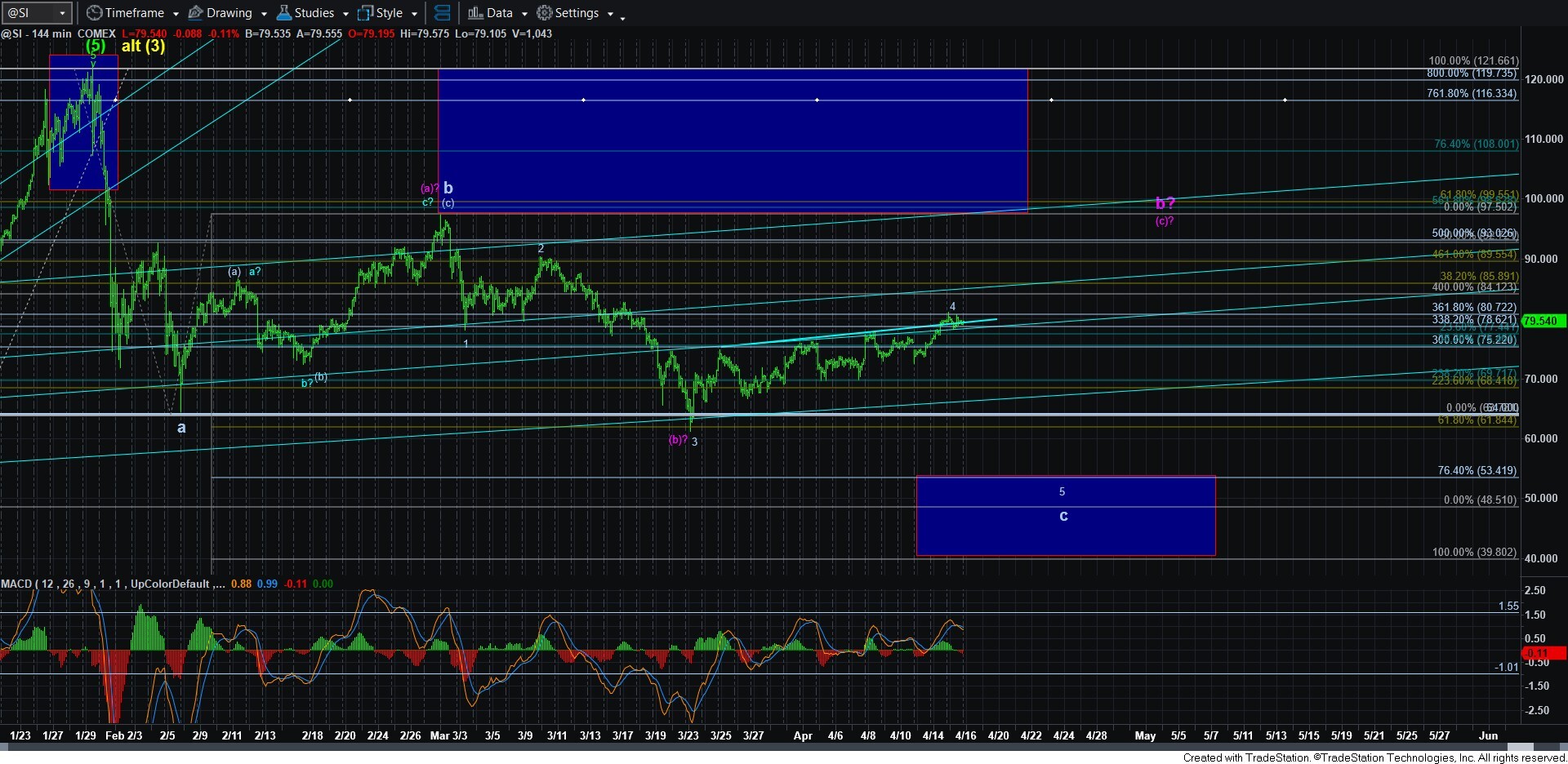Click the Style overlapping squares icon
Viewport: 1568px width, 764px height.
(x=365, y=13)
